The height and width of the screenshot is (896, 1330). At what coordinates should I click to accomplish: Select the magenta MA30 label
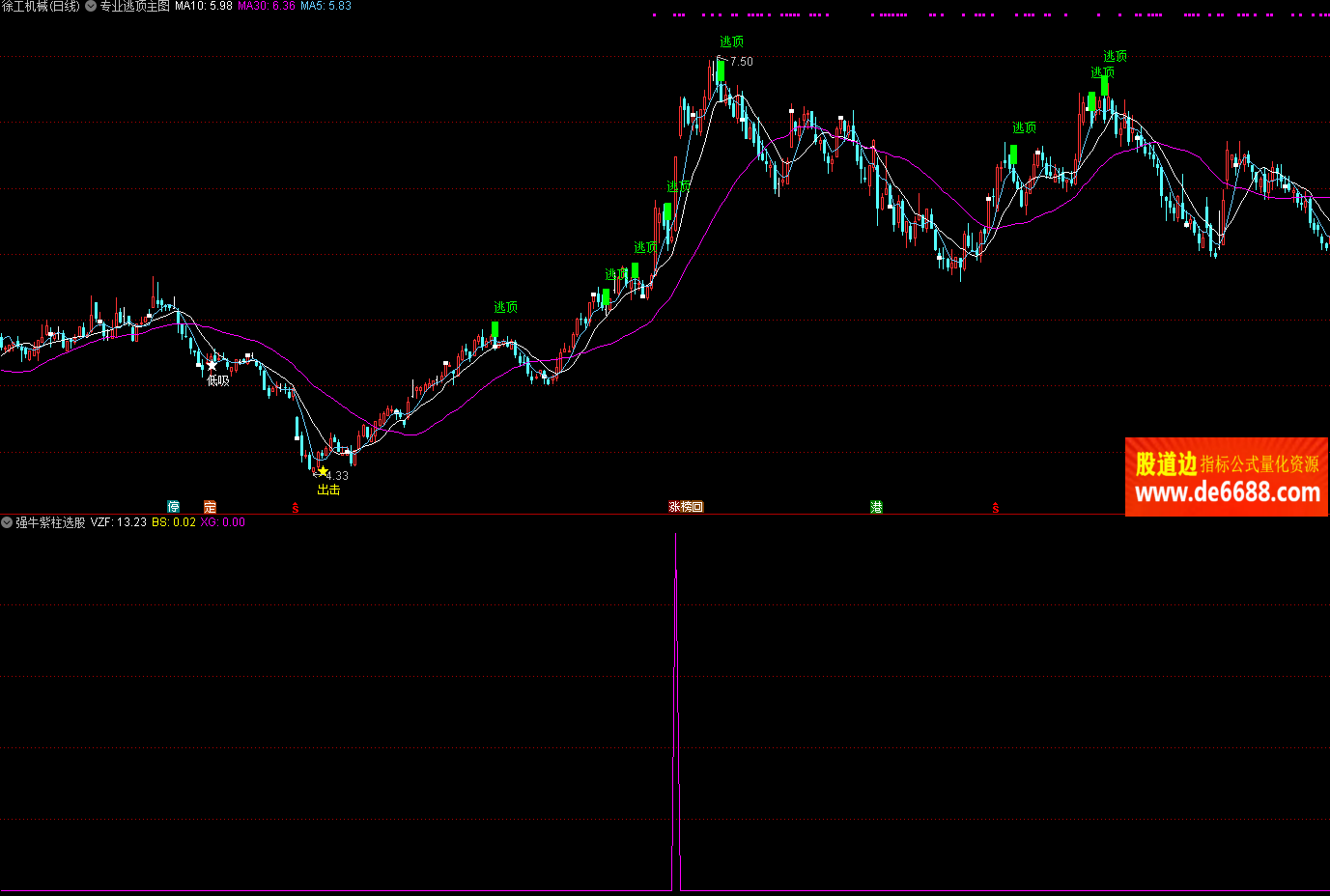point(267,6)
